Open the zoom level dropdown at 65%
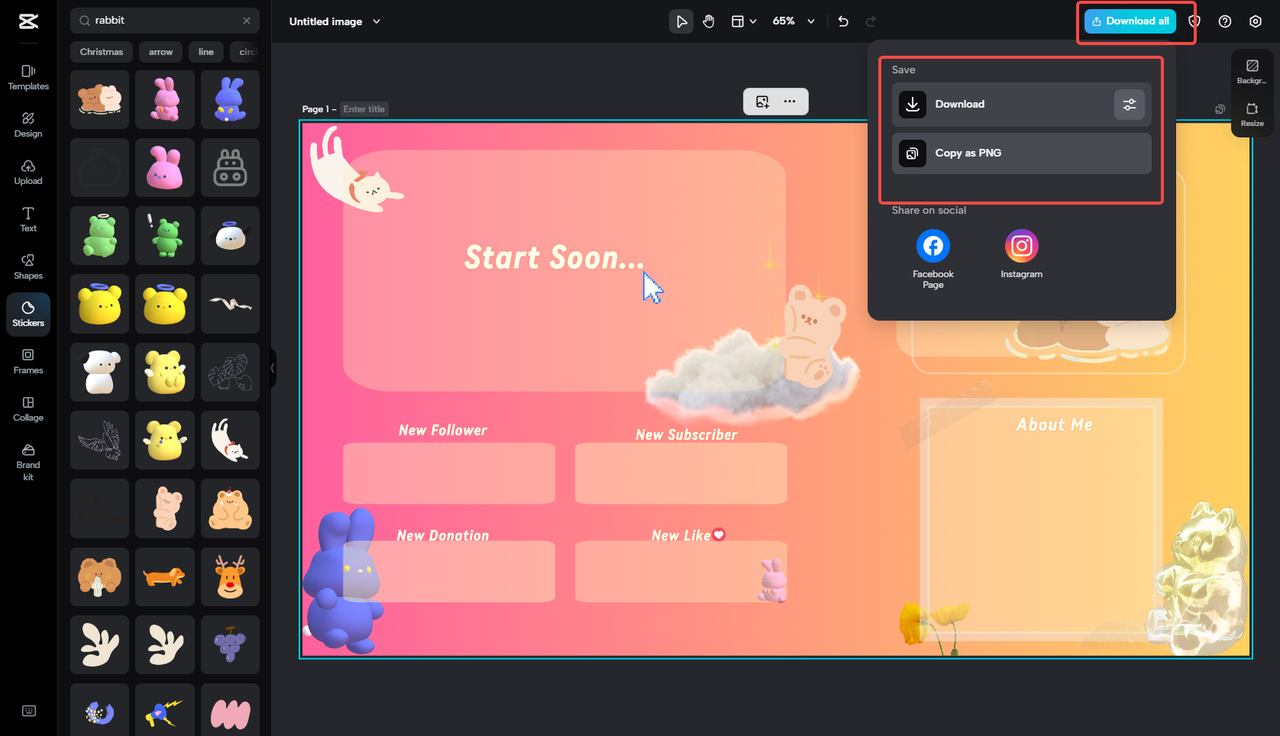This screenshot has width=1280, height=736. (793, 20)
